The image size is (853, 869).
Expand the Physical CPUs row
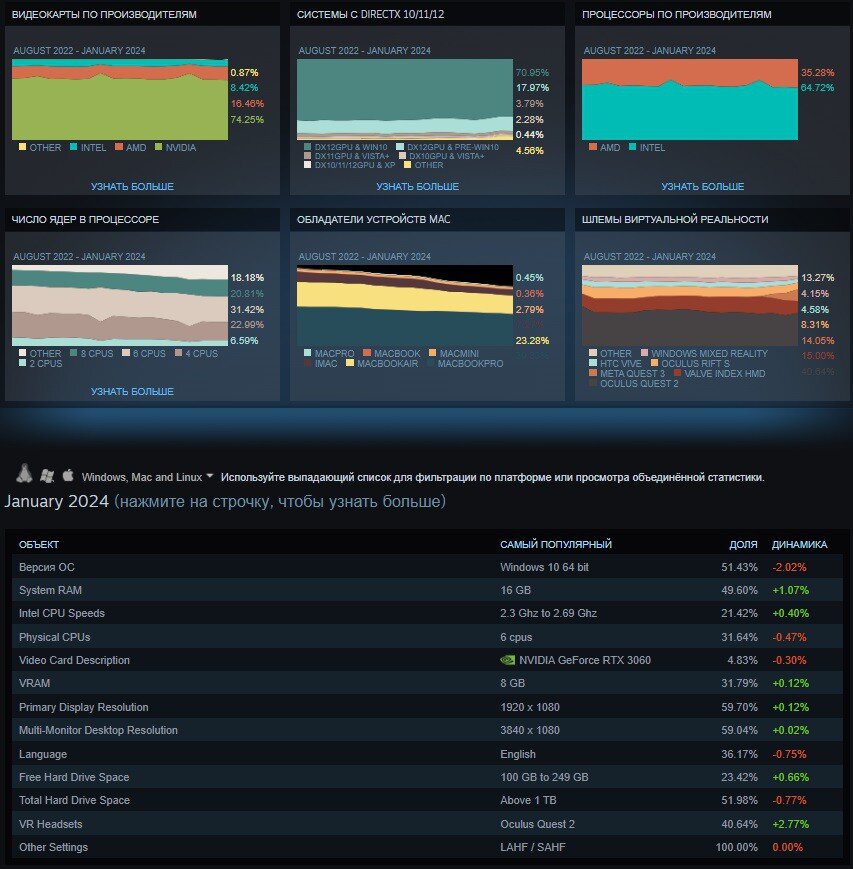[427, 637]
